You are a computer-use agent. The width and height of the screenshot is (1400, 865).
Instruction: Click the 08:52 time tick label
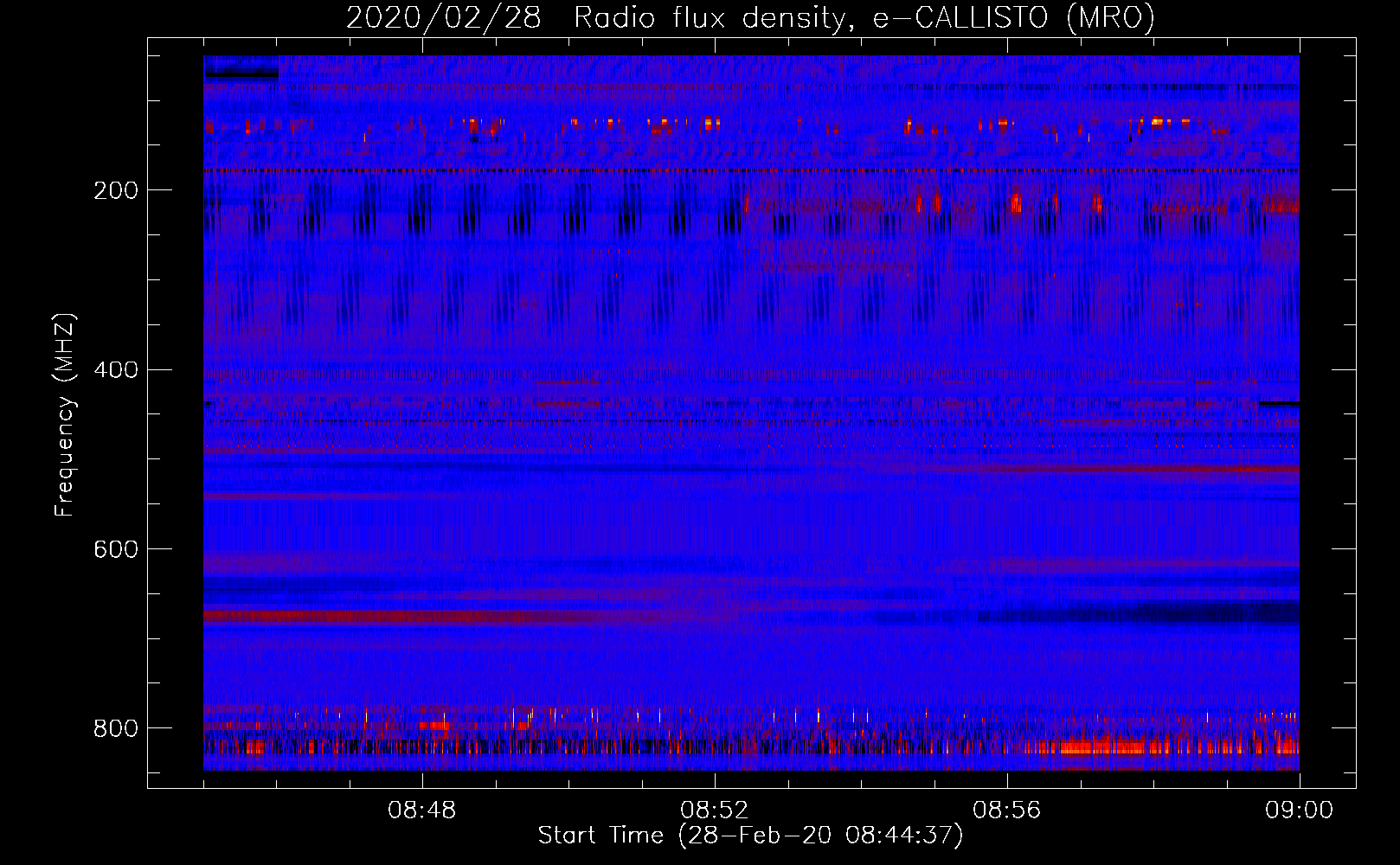[714, 811]
